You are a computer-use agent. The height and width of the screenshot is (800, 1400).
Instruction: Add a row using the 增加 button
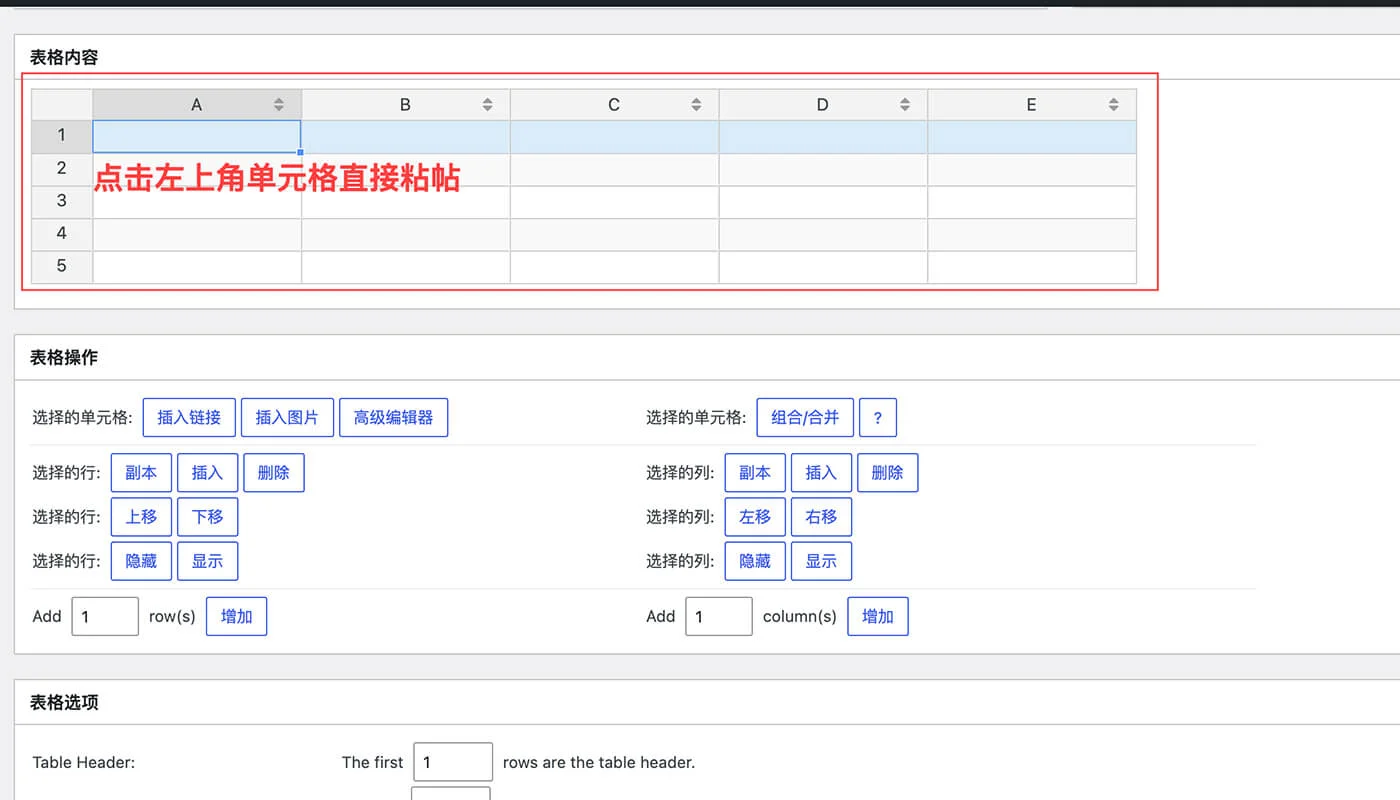pyautogui.click(x=236, y=616)
